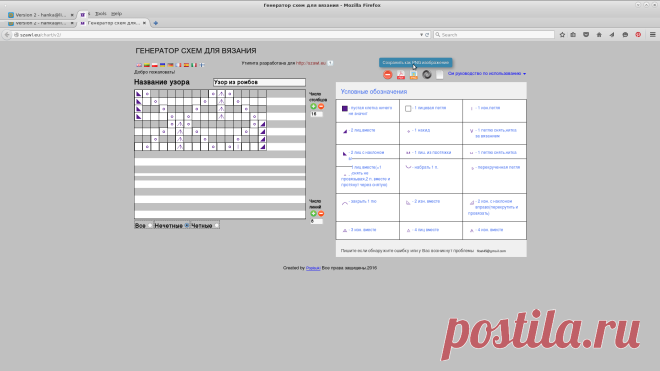Open a new browser tab
Image resolution: width=660 pixels, height=371 pixels.
[x=155, y=23]
